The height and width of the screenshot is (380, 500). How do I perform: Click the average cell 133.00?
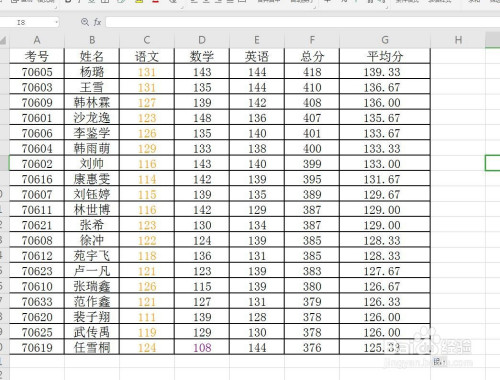point(385,164)
